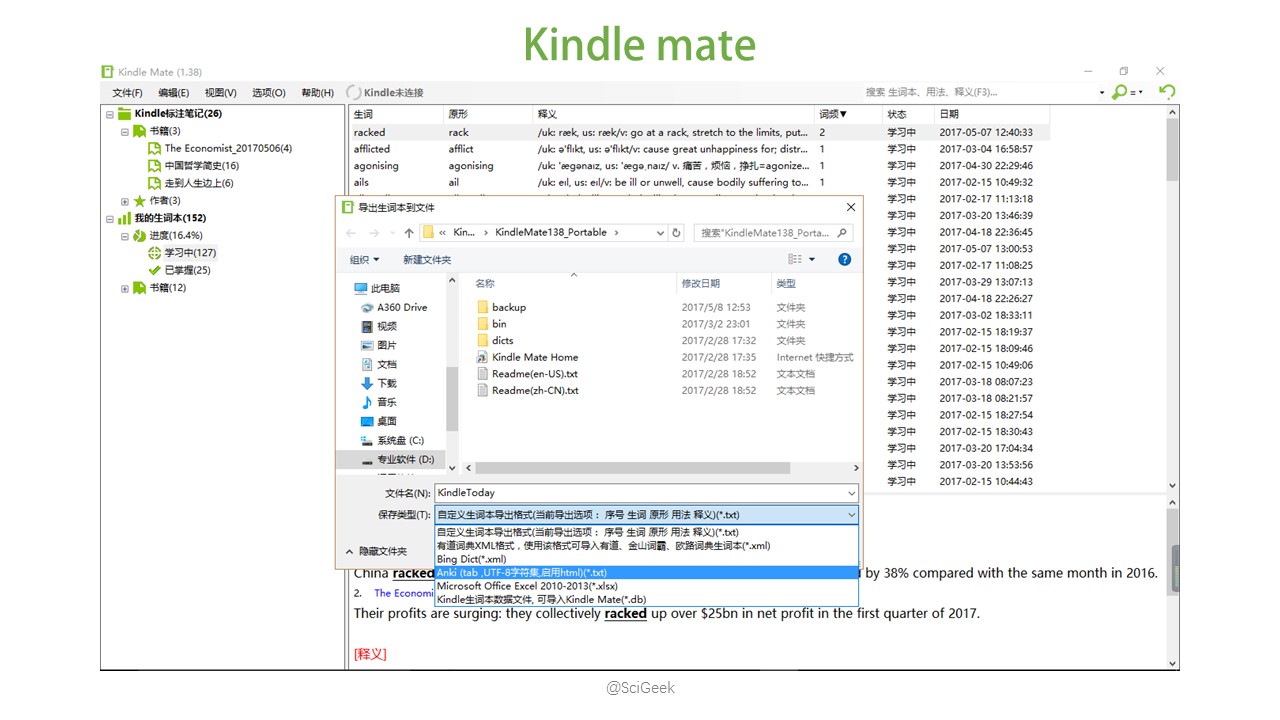1280x720 pixels.
Task: Open the 视图(V) menu
Action: pos(220,93)
